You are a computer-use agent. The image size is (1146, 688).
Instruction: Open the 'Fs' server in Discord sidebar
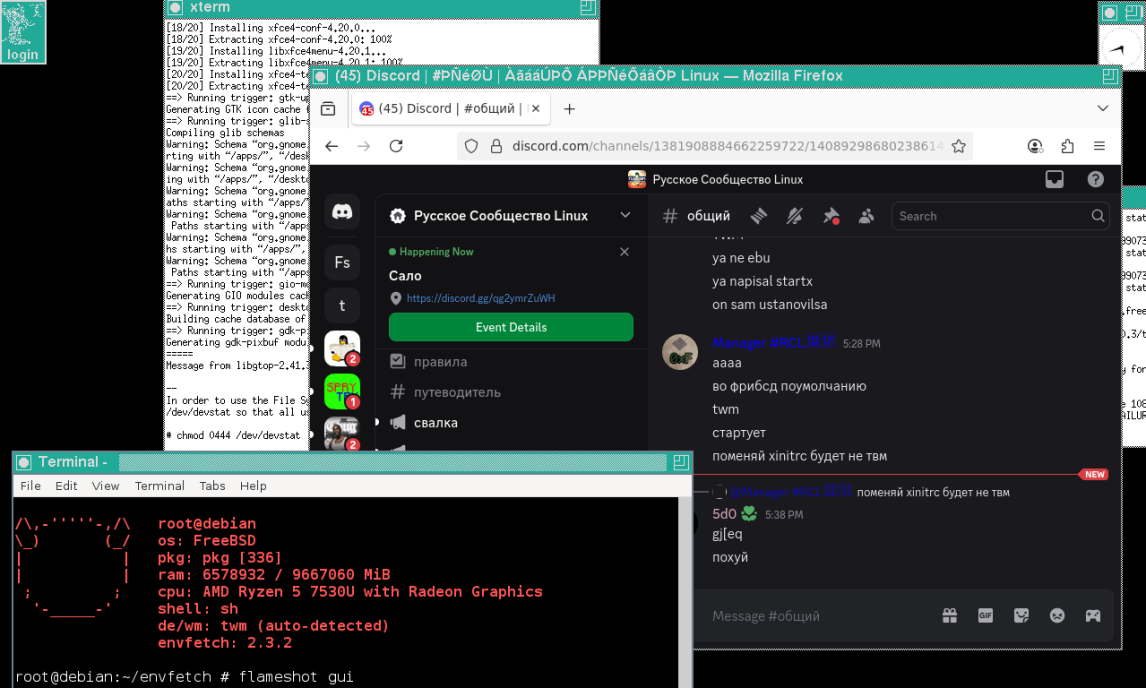coord(342,262)
